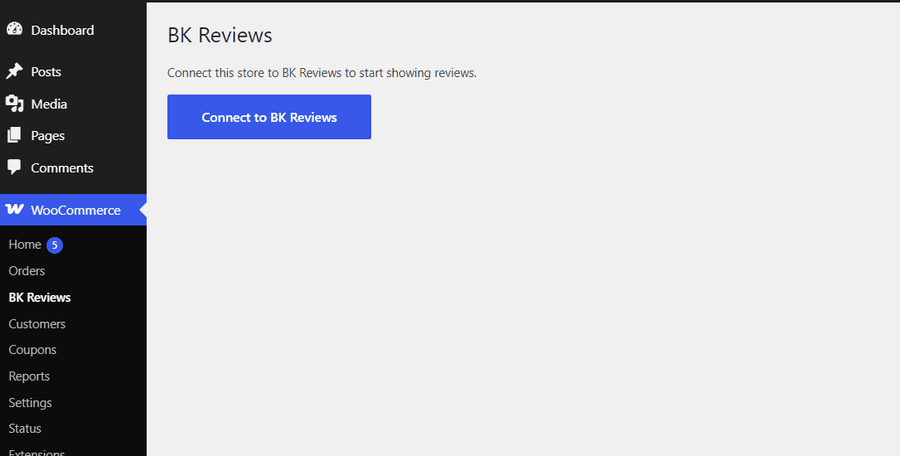Open the Customers submenu link
The image size is (900, 456).
[x=37, y=324]
